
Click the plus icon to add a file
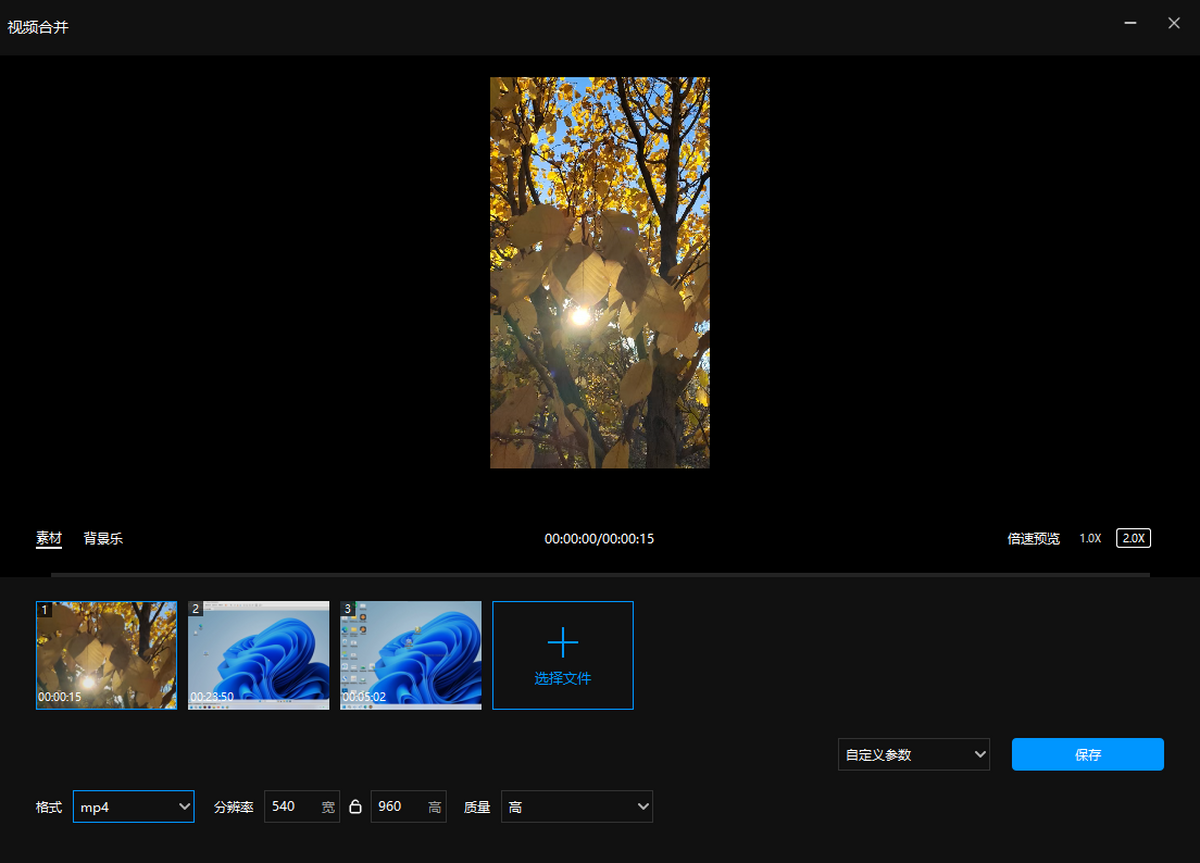click(x=563, y=642)
